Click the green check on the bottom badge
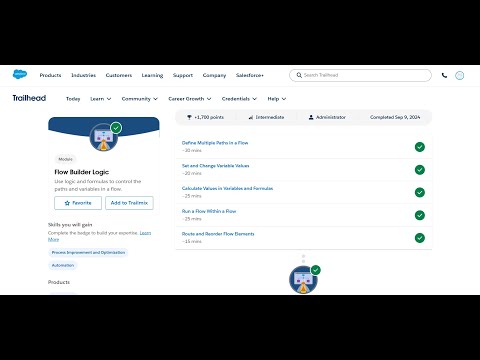The height and width of the screenshot is (360, 480). click(x=316, y=270)
